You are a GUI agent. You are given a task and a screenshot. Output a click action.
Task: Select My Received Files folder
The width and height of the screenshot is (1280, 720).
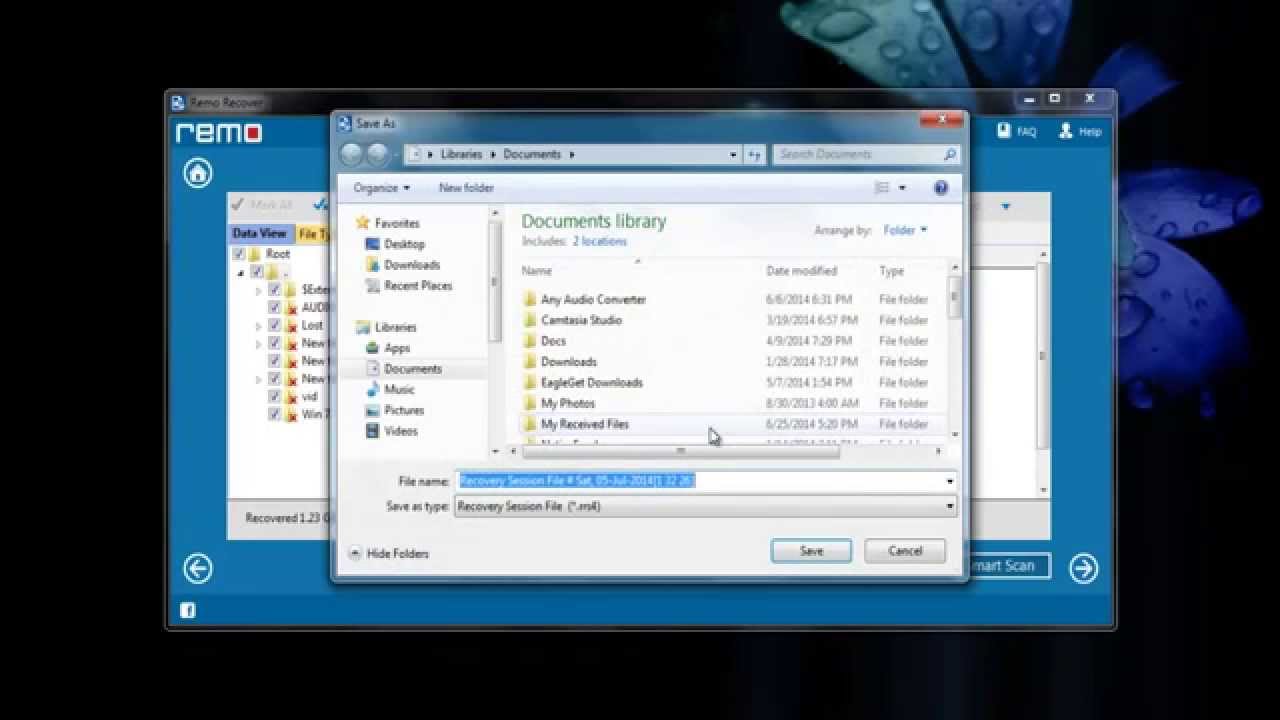click(x=575, y=424)
